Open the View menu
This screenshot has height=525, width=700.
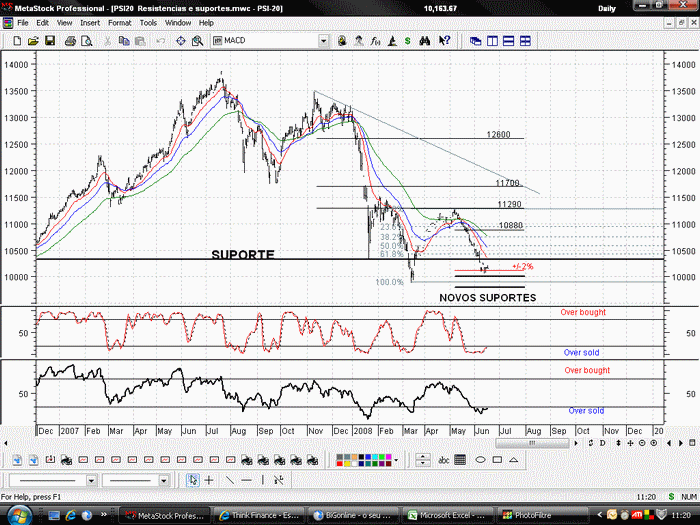pos(64,23)
